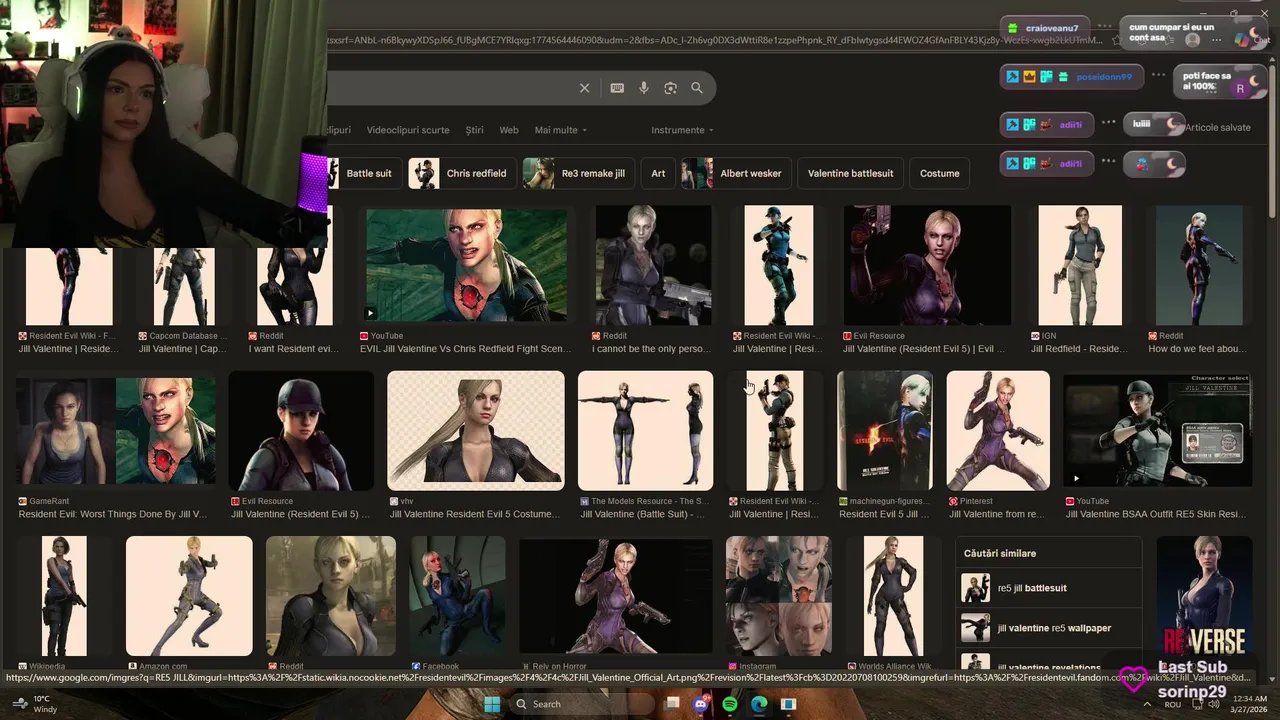
Task: Open Microsoft Edge from the taskbar
Action: [759, 704]
